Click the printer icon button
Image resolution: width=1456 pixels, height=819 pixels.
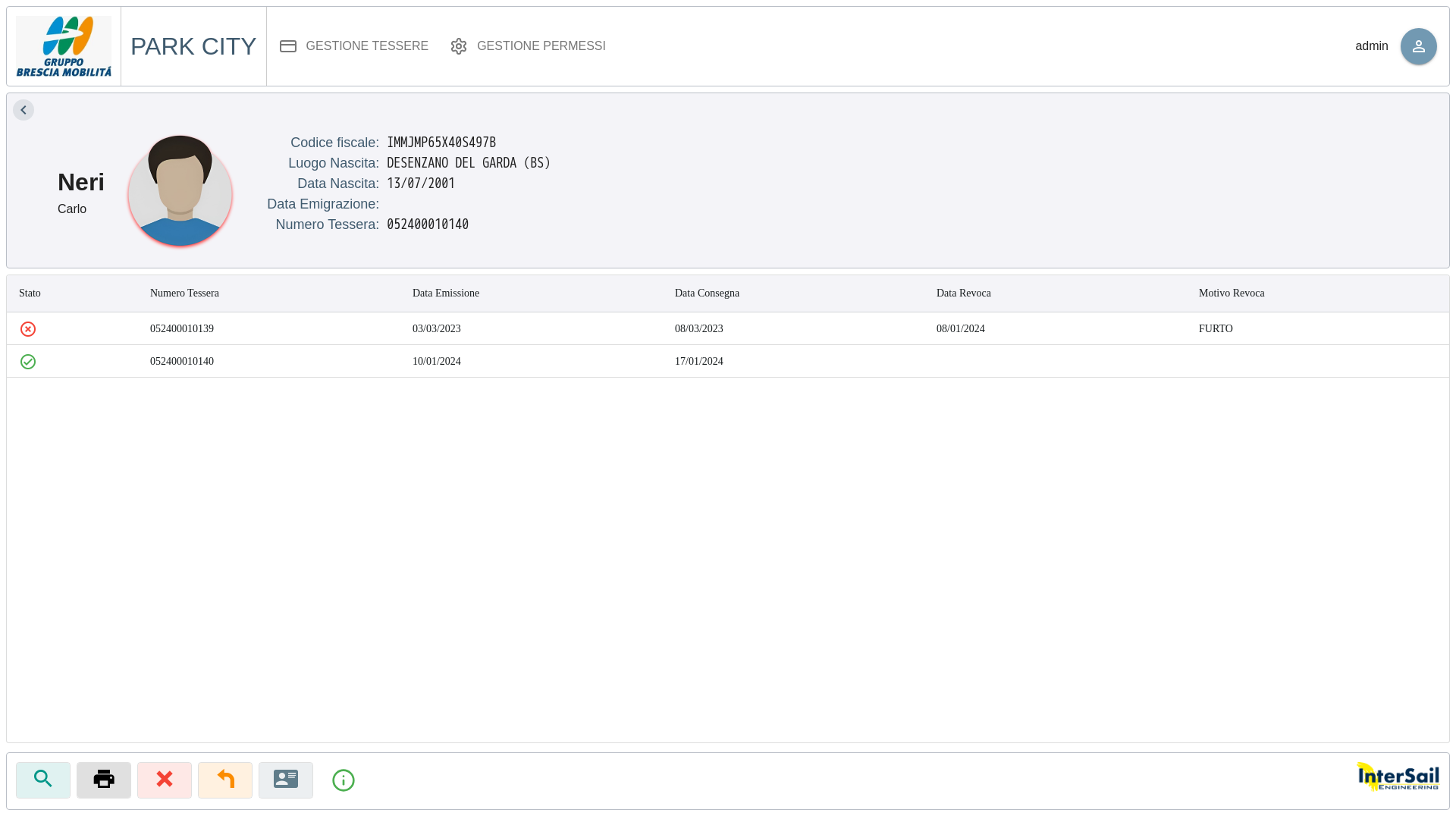pyautogui.click(x=104, y=780)
